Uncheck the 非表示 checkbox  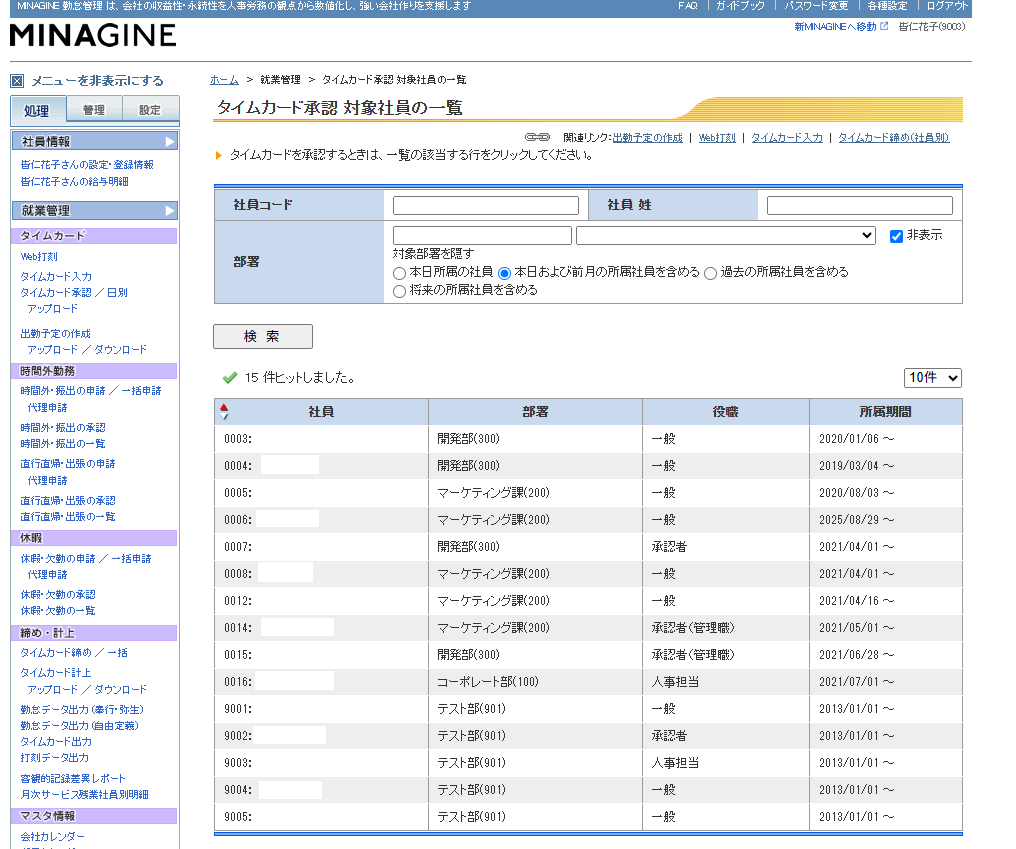click(x=896, y=236)
